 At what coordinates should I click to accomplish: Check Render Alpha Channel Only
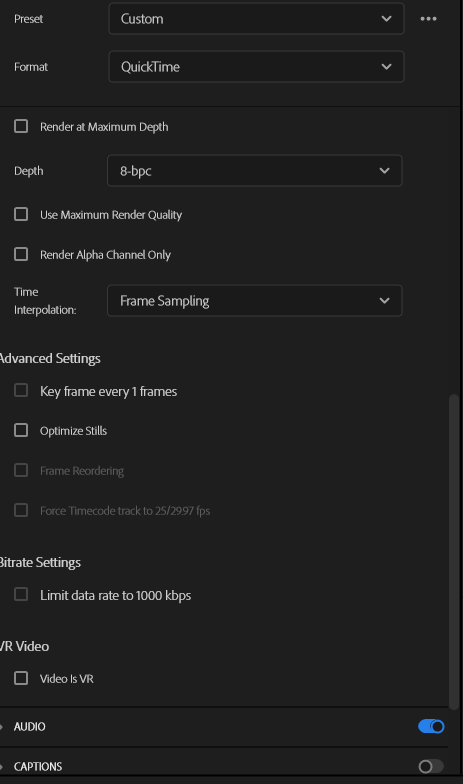tap(21, 254)
